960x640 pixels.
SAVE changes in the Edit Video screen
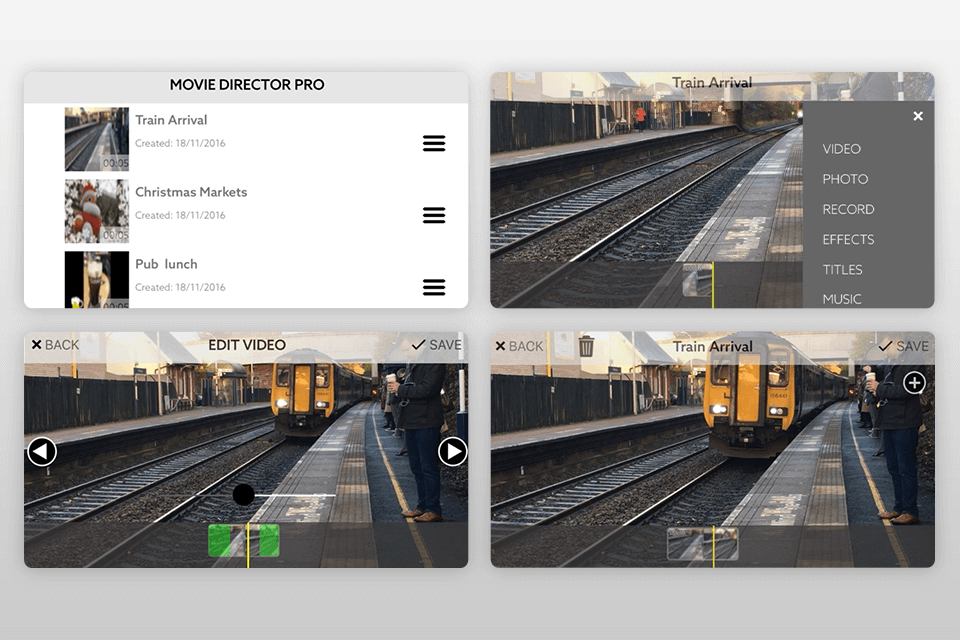437,345
